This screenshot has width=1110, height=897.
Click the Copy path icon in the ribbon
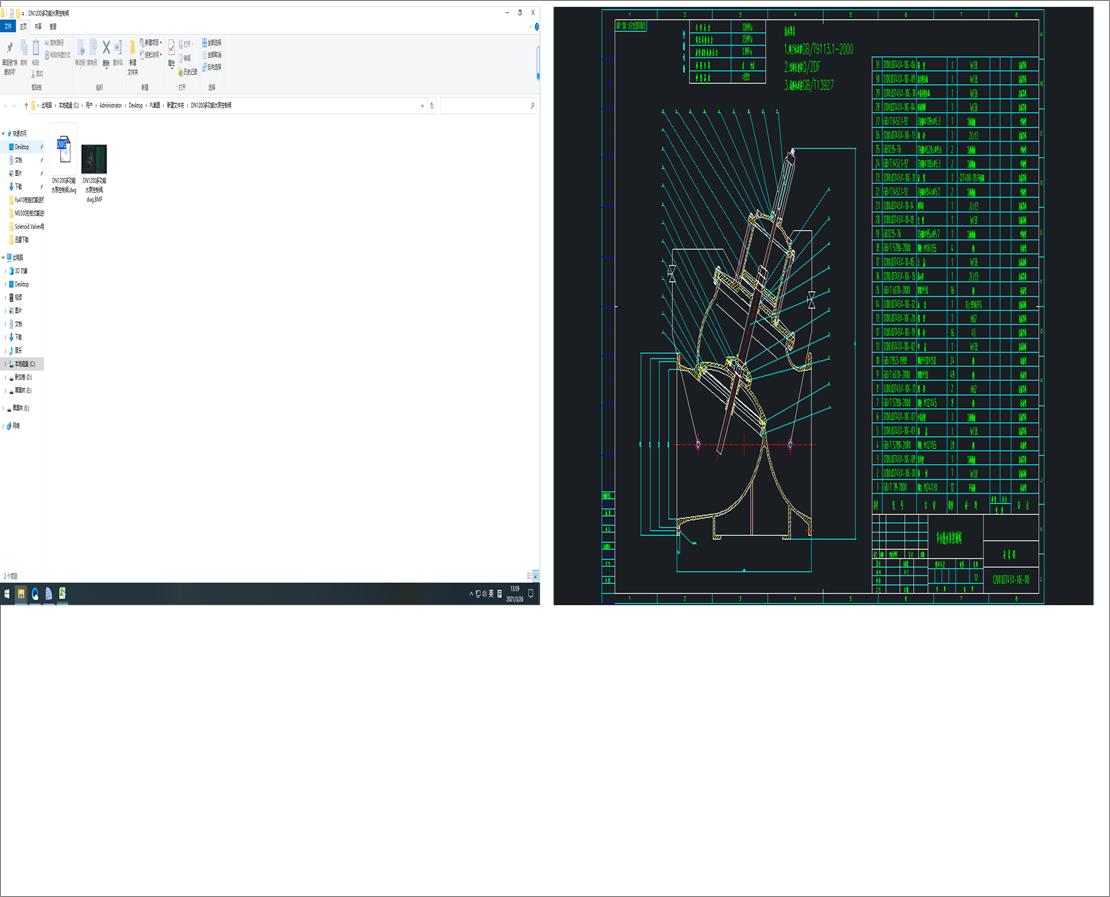pyautogui.click(x=48, y=44)
